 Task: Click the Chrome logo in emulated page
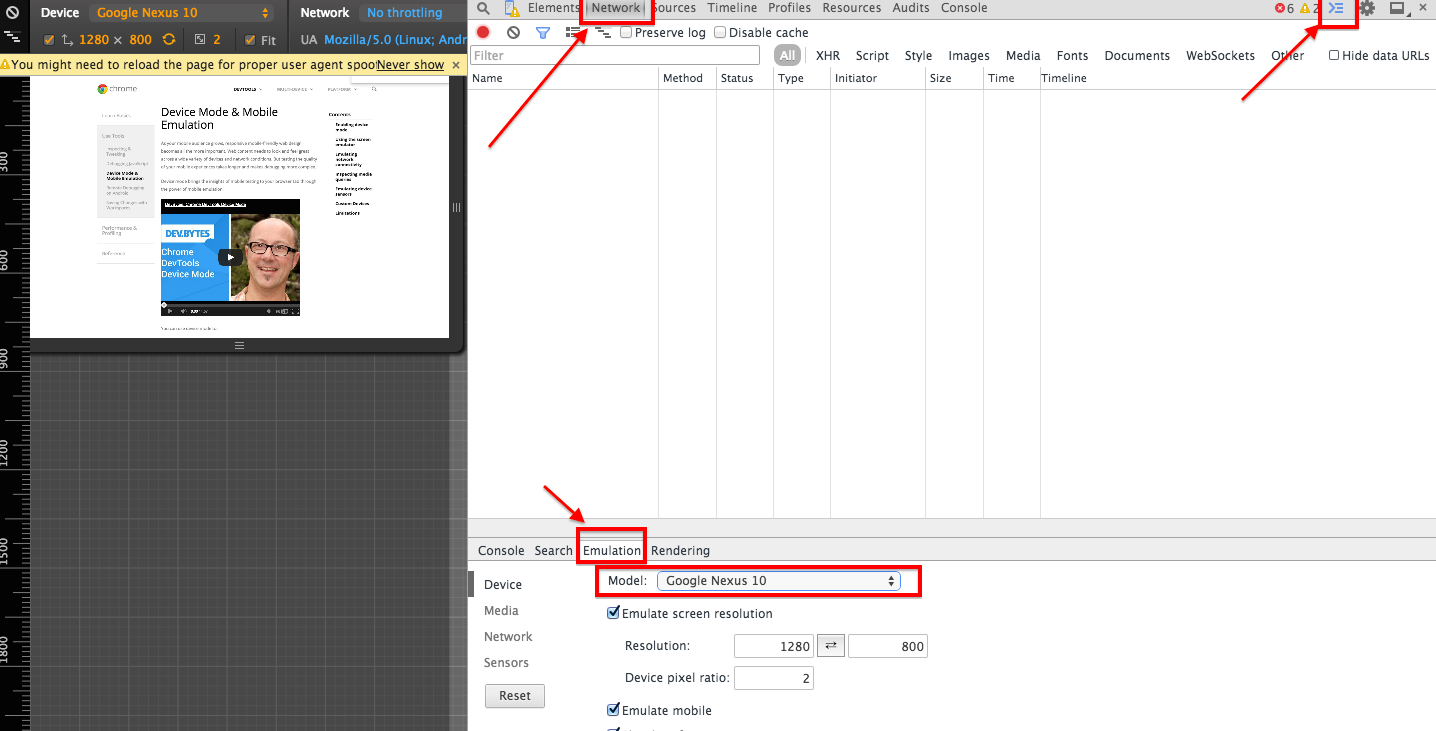click(x=103, y=89)
